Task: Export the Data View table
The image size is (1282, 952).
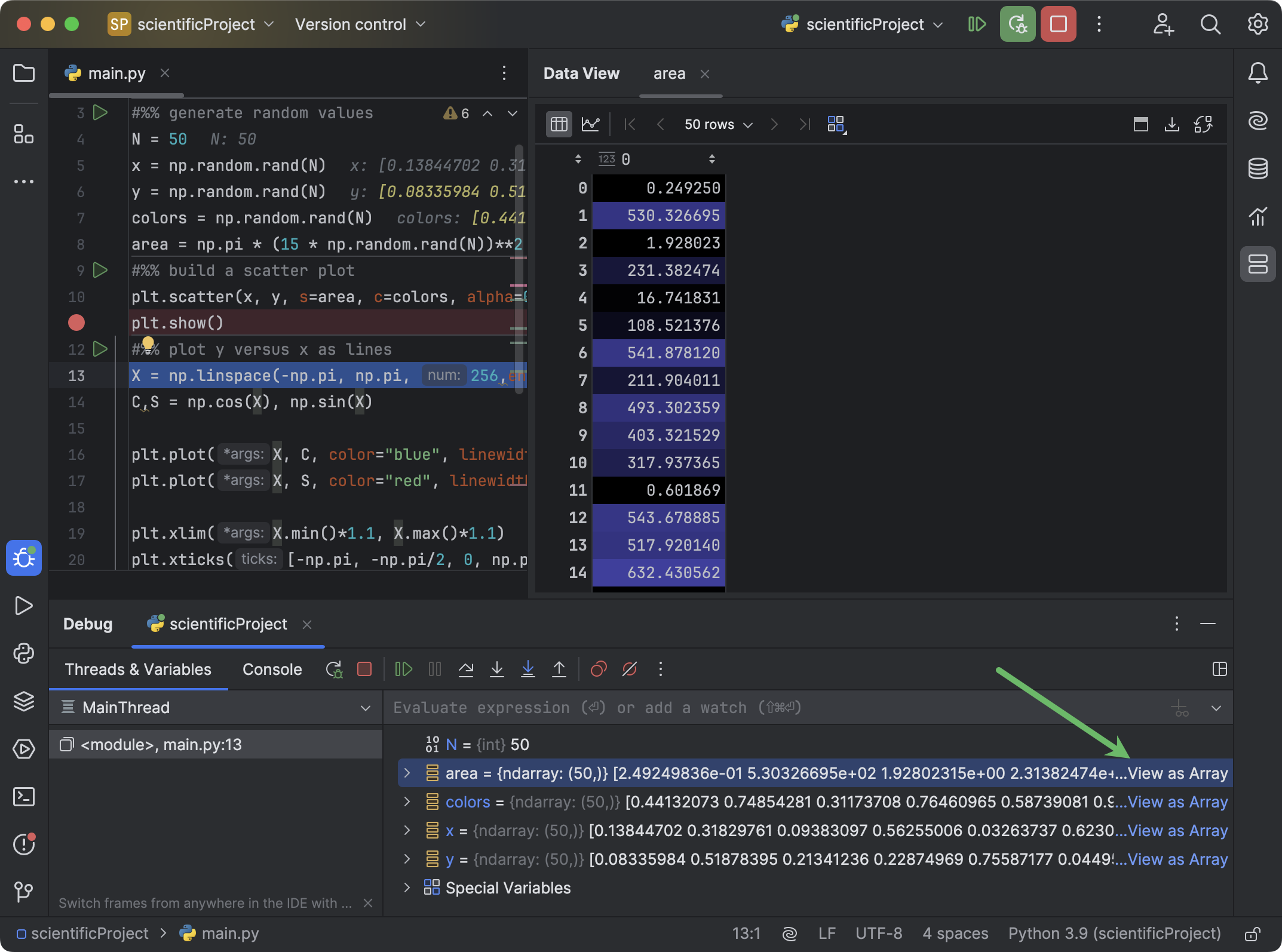Action: tap(1171, 124)
